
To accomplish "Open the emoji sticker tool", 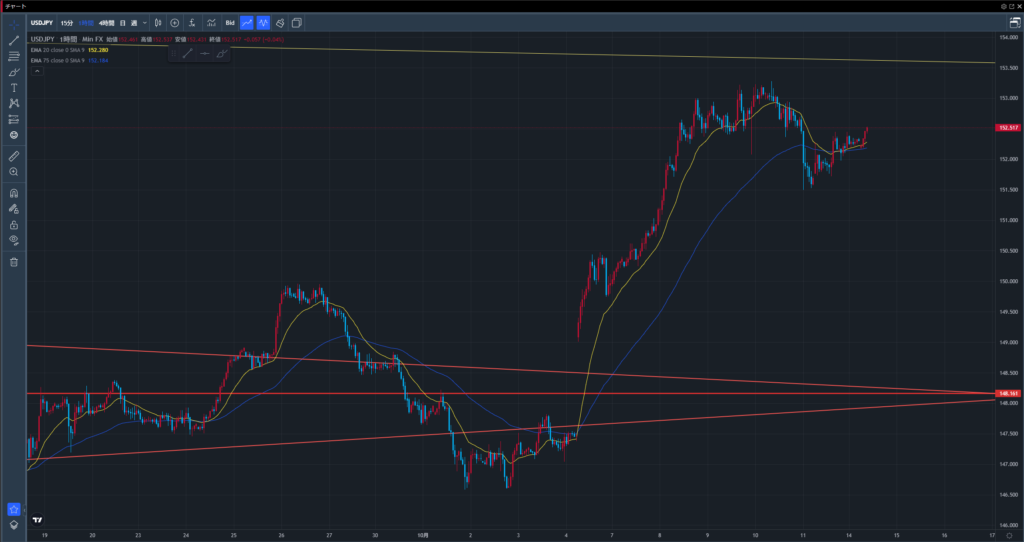I will (x=14, y=134).
